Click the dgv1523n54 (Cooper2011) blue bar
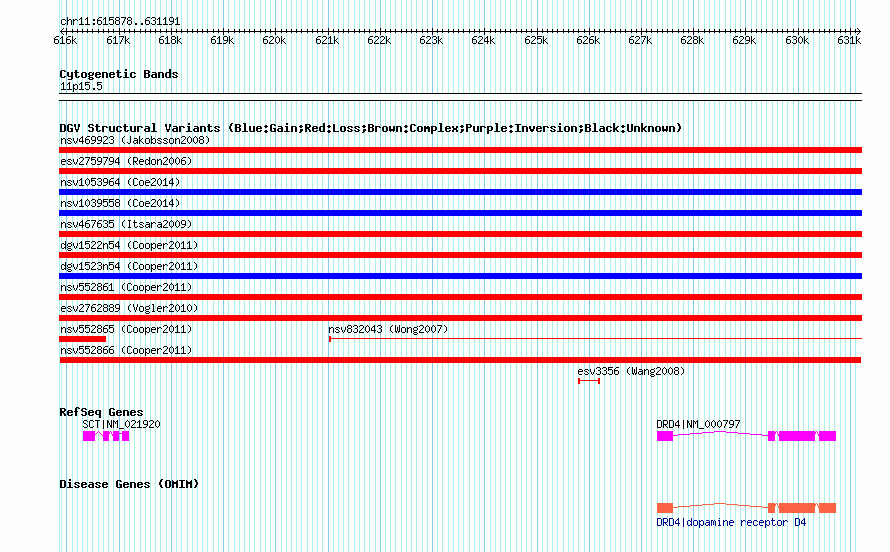The height and width of the screenshot is (552, 890). click(460, 276)
